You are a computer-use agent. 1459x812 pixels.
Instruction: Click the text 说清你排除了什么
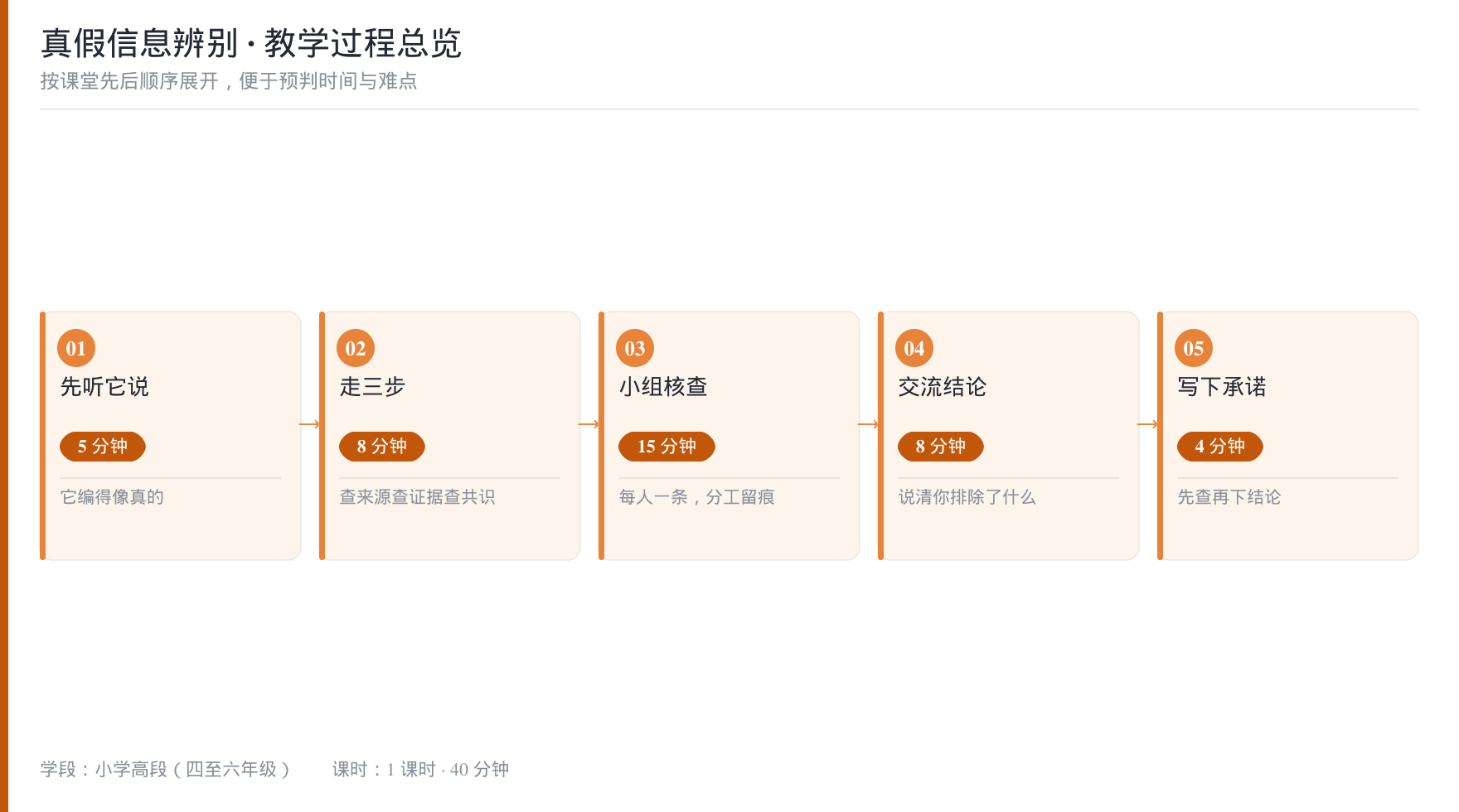[x=967, y=497]
